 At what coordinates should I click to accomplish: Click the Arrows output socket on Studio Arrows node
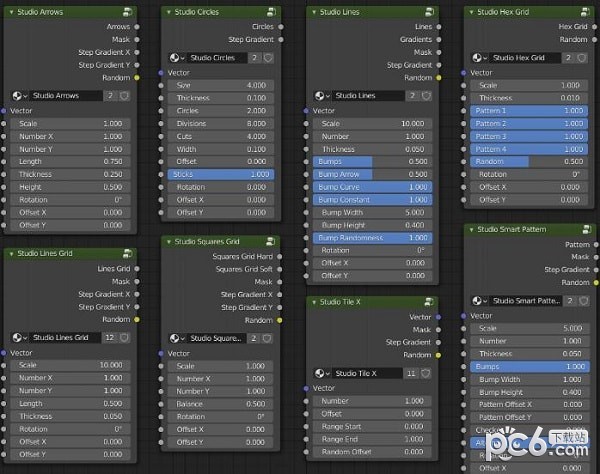137,27
